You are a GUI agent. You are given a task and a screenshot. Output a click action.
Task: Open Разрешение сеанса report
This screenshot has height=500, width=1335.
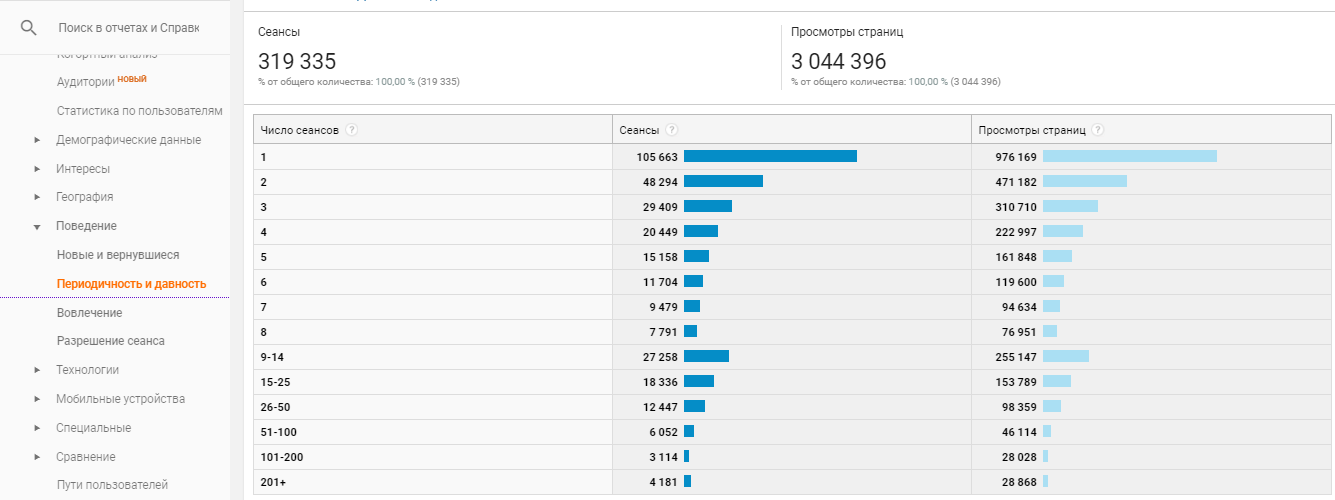click(x=111, y=341)
